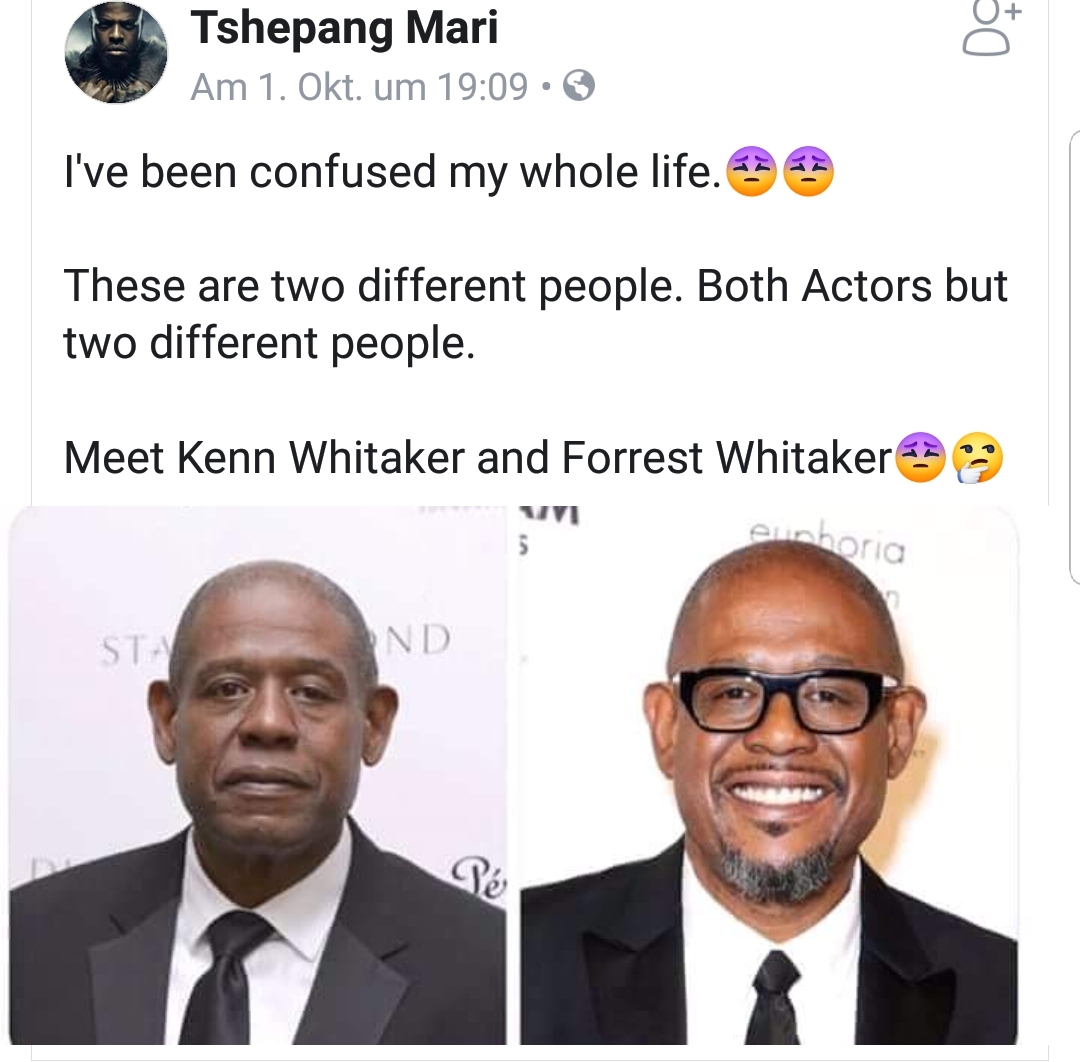Click the globe public privacy icon
The image size is (1080, 1062).
click(579, 88)
